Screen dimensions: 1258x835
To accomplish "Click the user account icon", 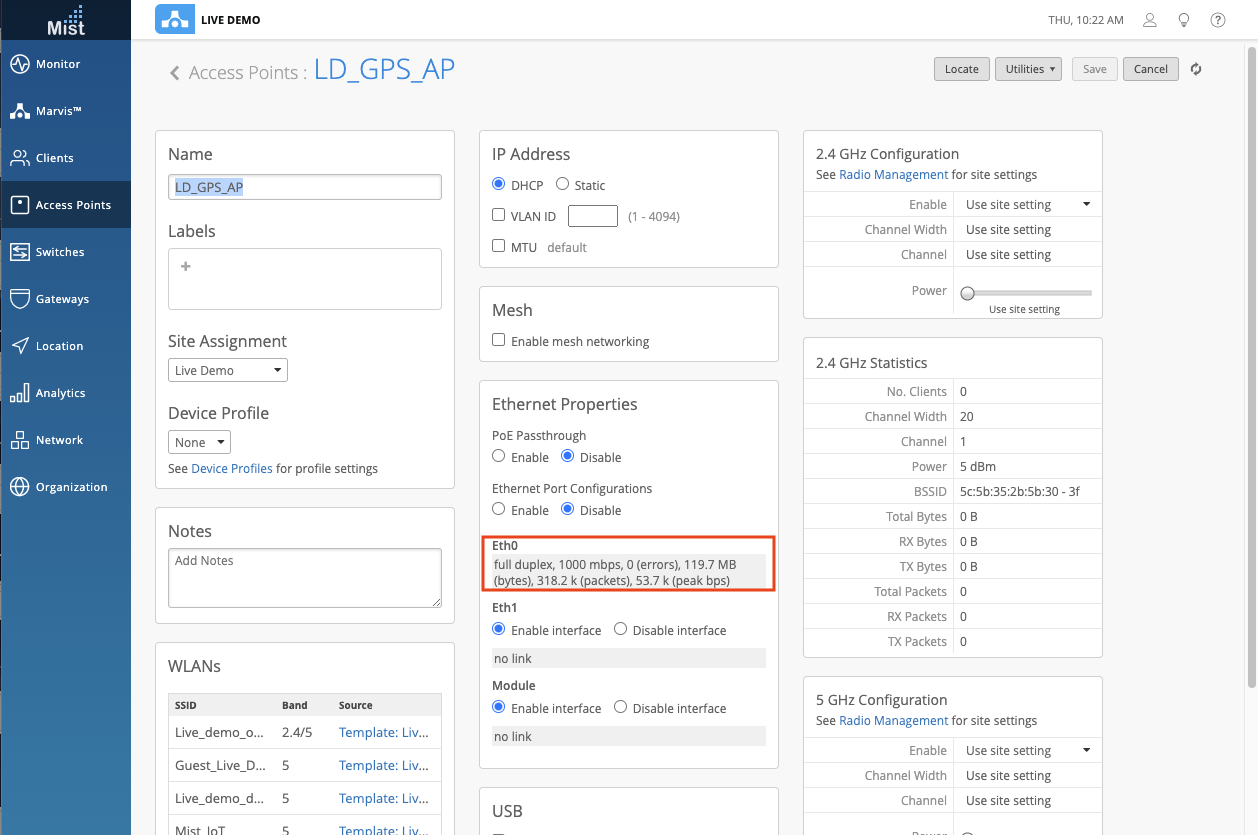I will tap(1150, 20).
